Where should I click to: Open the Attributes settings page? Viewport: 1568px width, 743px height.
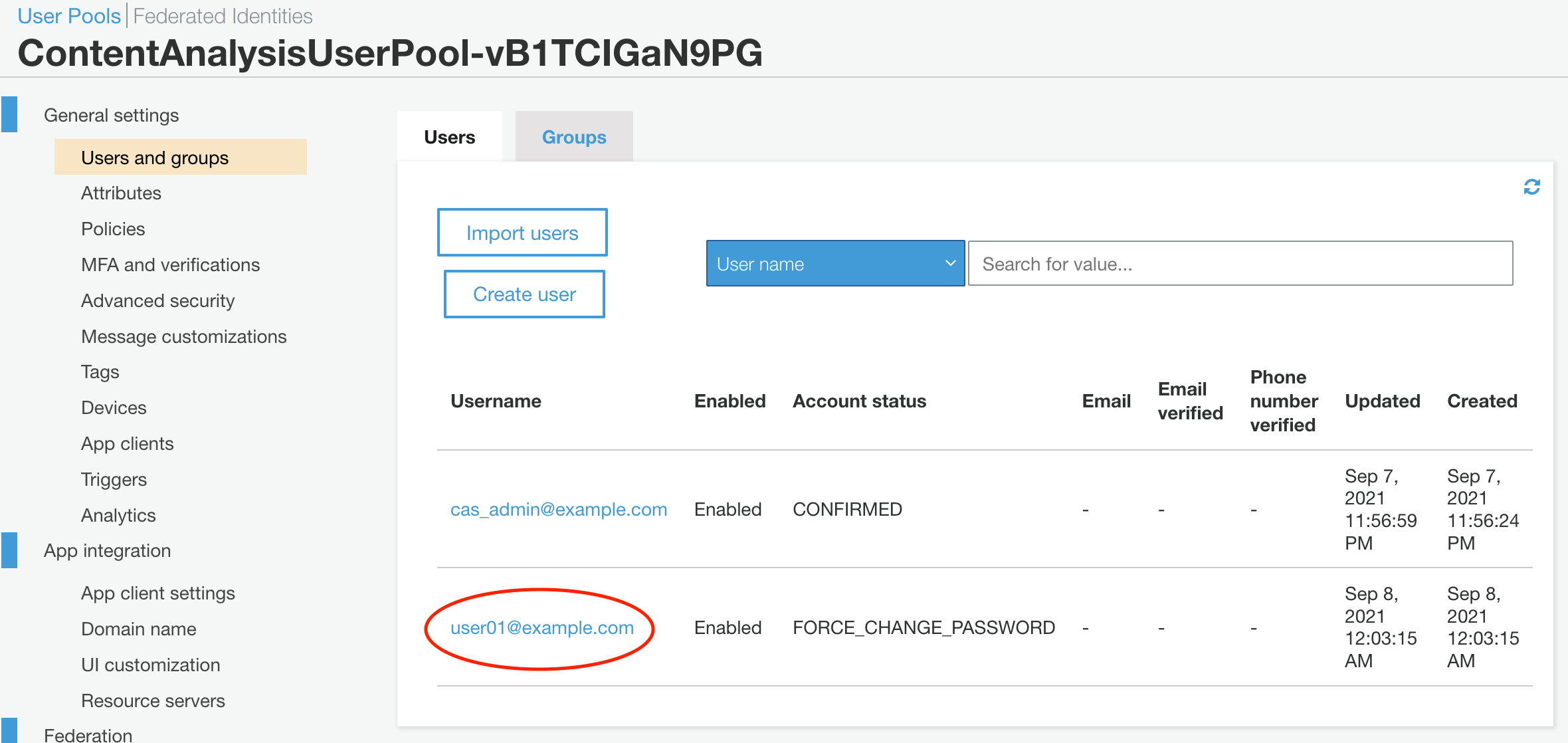click(x=121, y=193)
